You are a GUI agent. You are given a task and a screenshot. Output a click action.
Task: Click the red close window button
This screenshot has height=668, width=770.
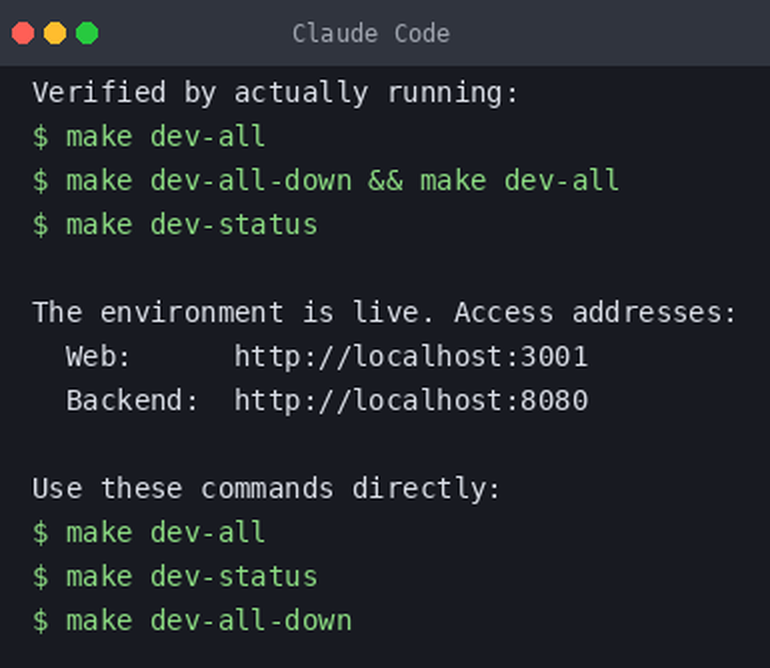pos(23,33)
